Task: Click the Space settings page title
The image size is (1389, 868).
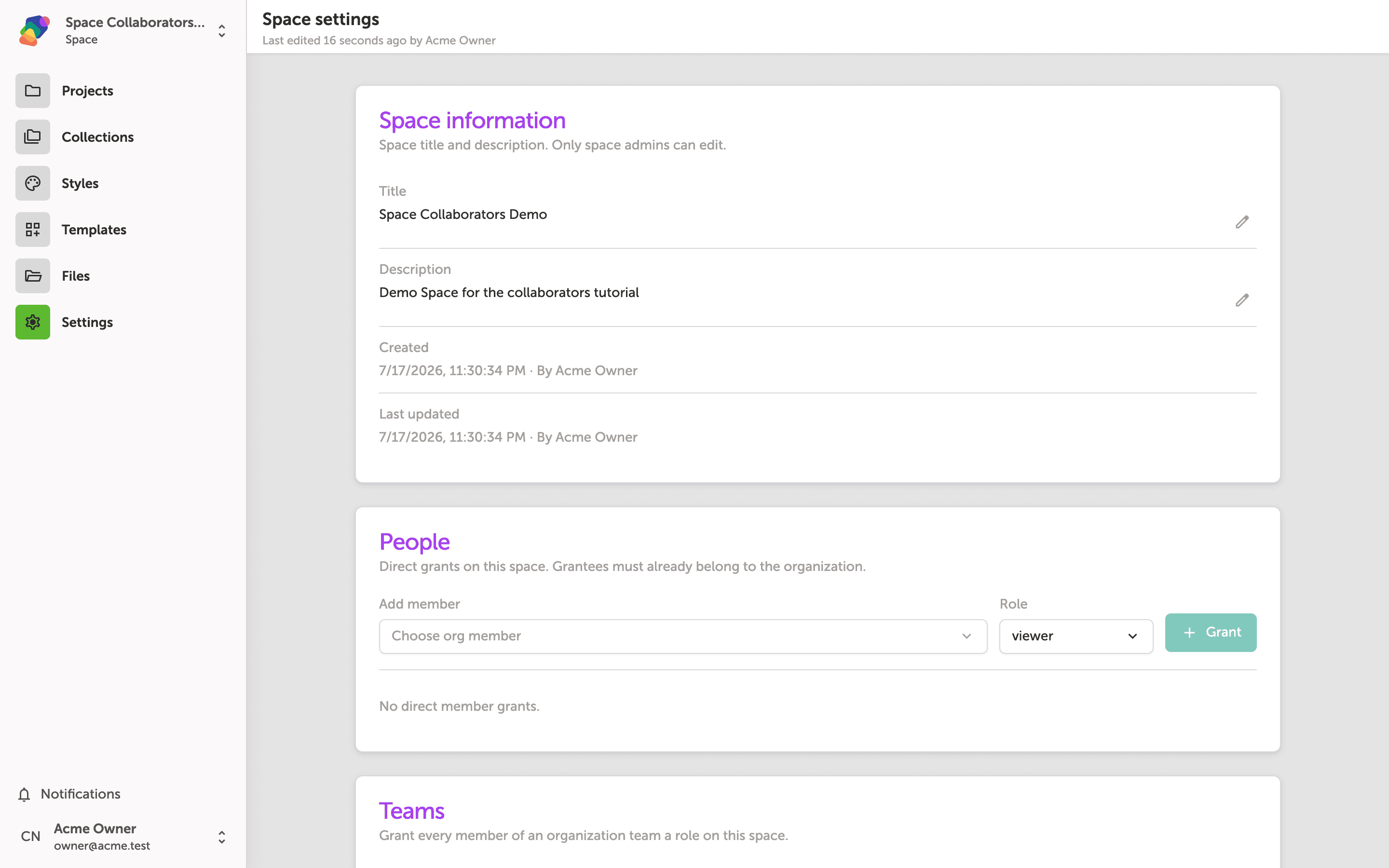Action: [x=320, y=19]
